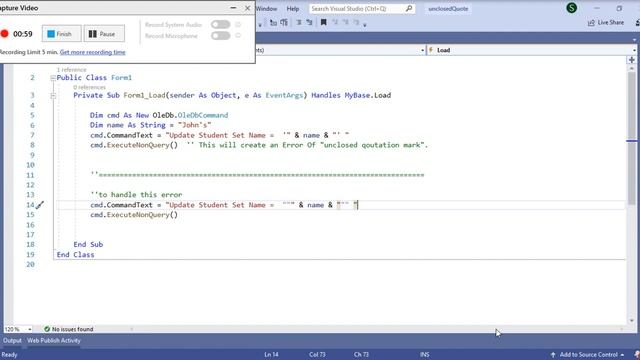
Task: Open the green S account avatar
Action: pyautogui.click(x=571, y=8)
